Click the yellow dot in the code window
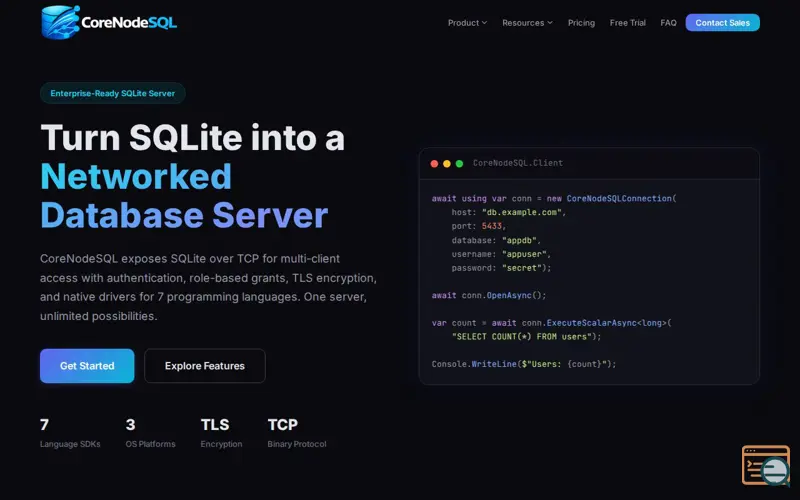 click(x=447, y=164)
